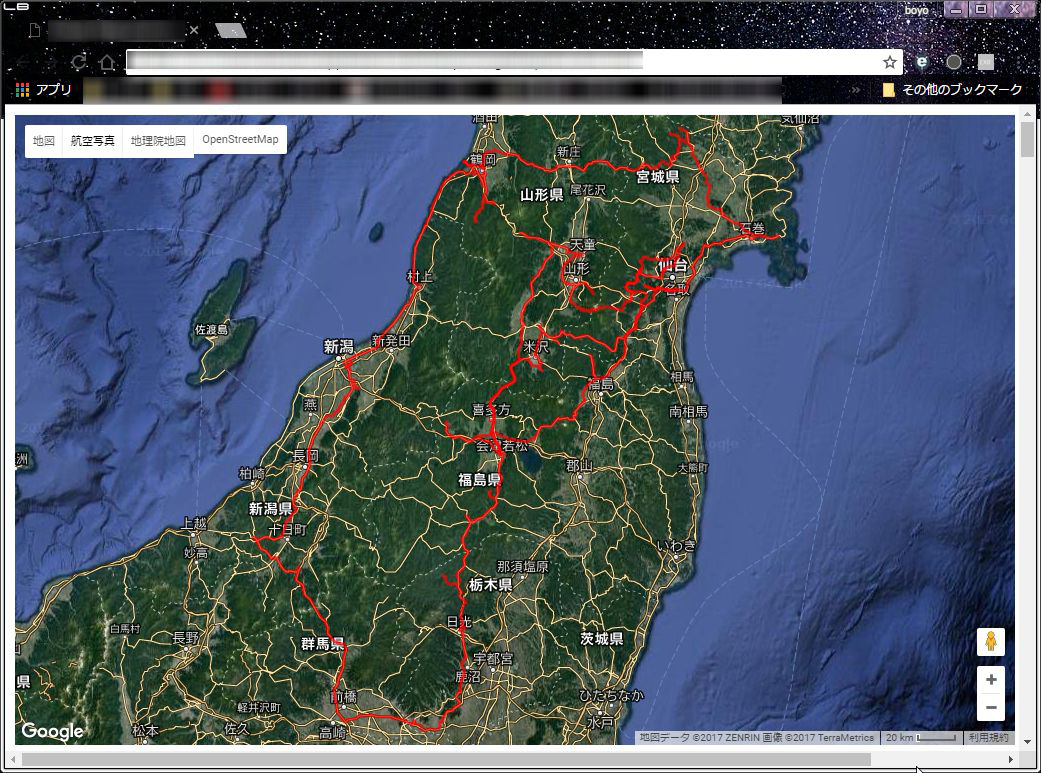Viewport: 1041px width, 773px height.
Task: Click the 新発田 city label
Action: (x=391, y=341)
